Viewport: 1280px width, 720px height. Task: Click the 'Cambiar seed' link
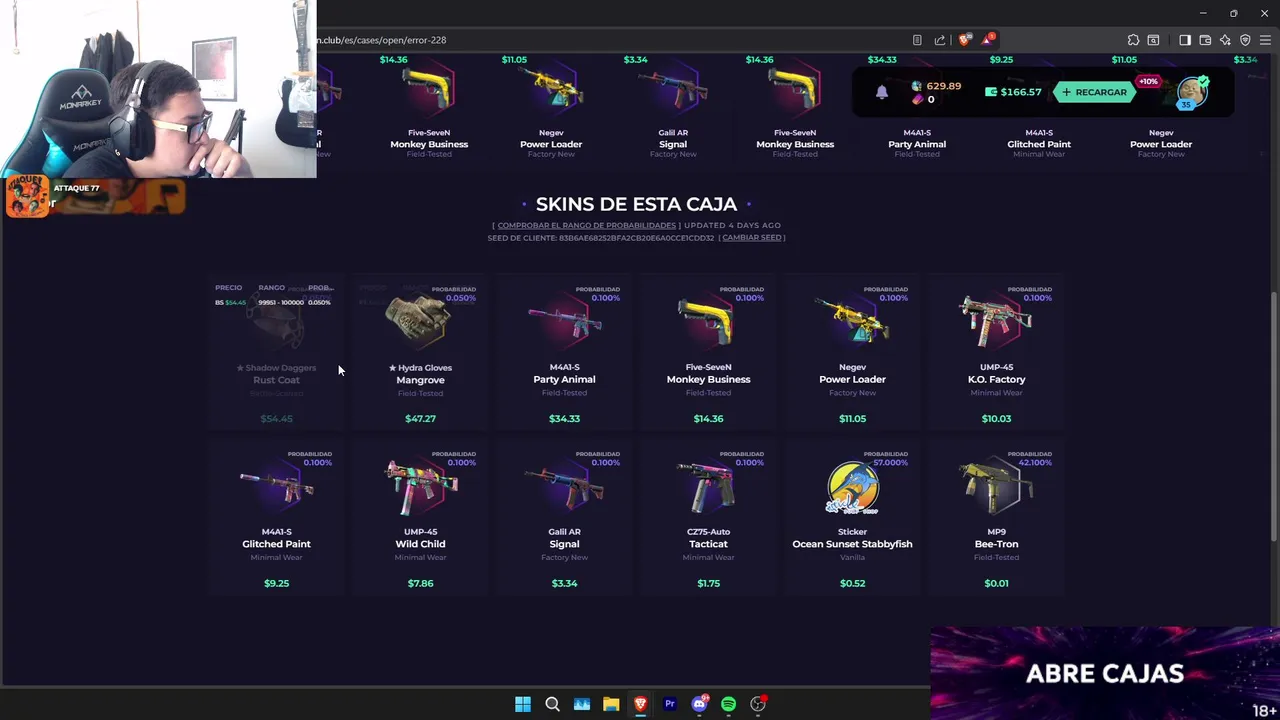(x=751, y=238)
